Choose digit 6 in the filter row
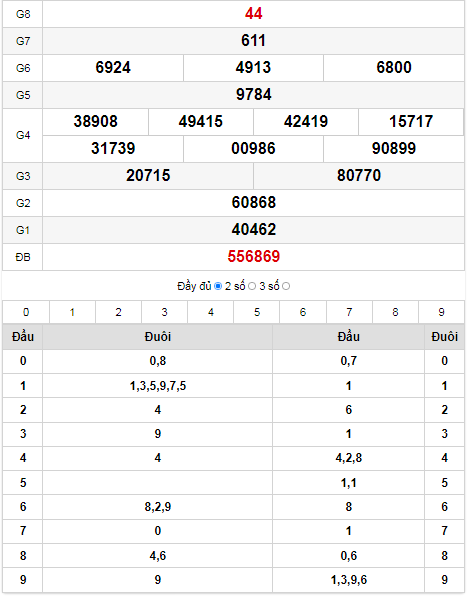Viewport: 469px width, 597px height. [303, 313]
